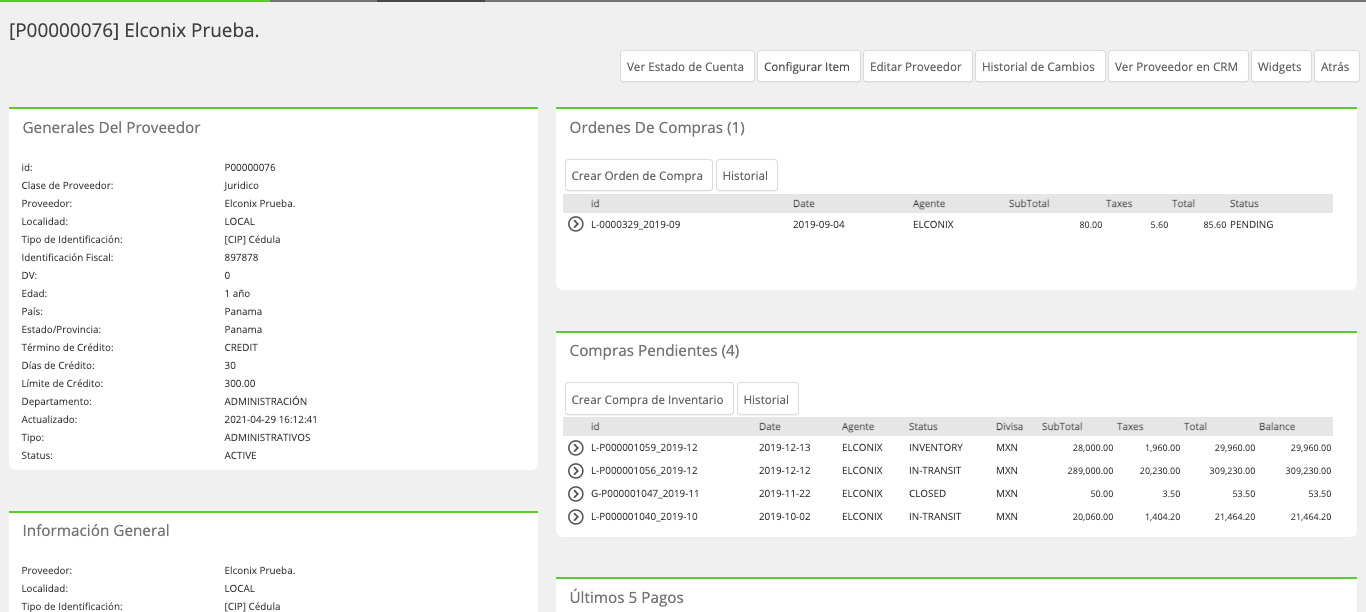
Task: Click the Compras Pendientes (4) heading
Action: pos(654,351)
